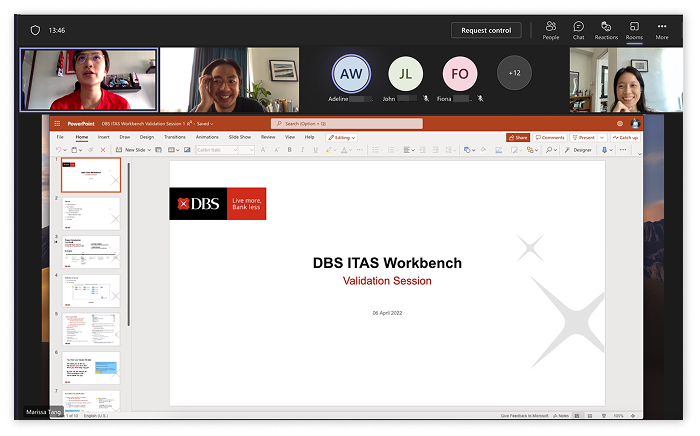
Task: Select Fiona's FO participant avatar
Action: click(x=460, y=74)
